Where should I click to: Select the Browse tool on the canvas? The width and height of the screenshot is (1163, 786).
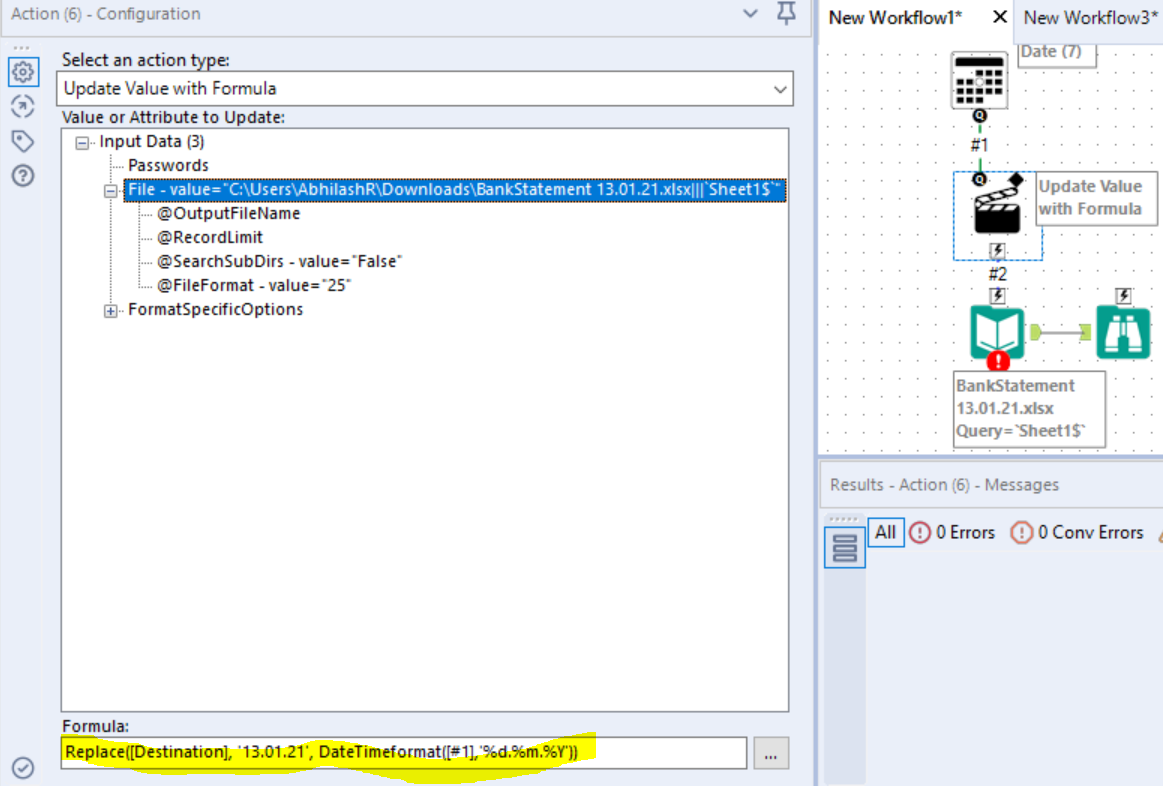[x=1123, y=330]
